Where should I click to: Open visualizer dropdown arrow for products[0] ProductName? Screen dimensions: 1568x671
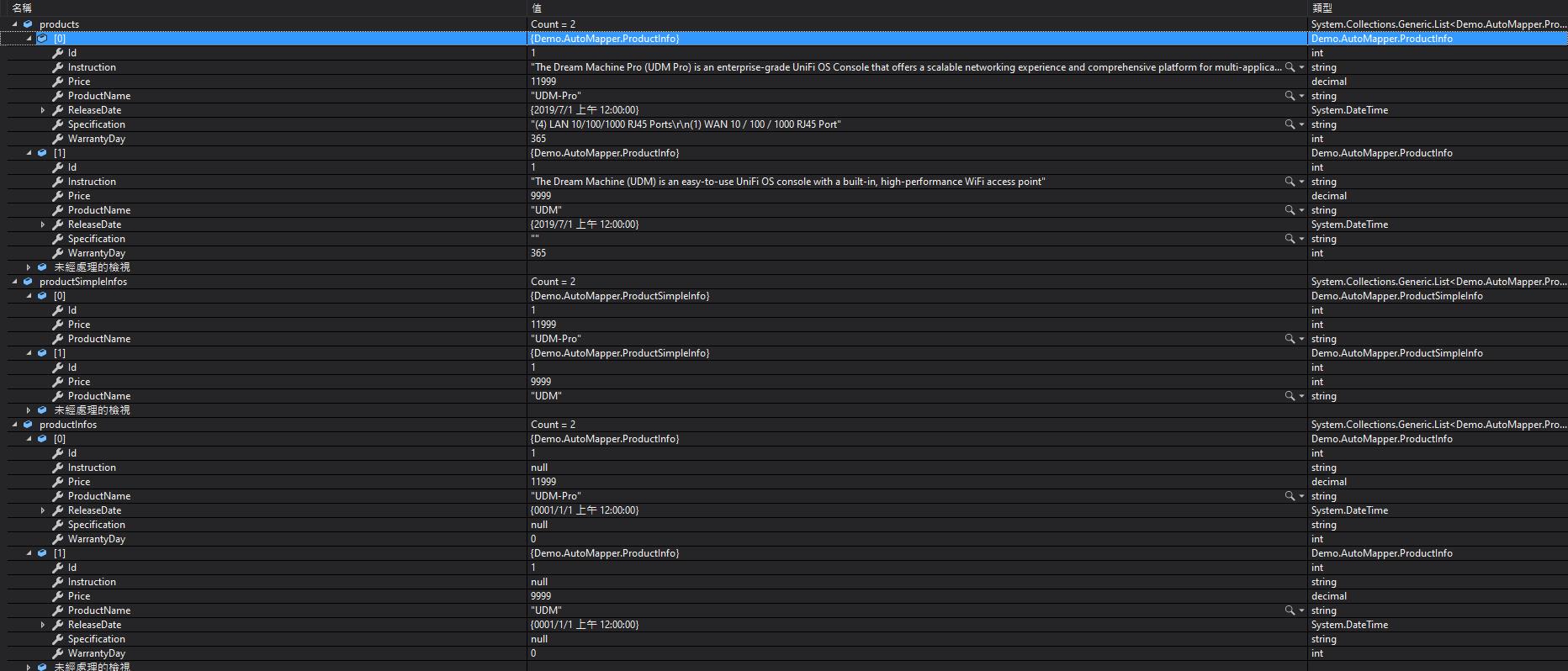click(1302, 96)
